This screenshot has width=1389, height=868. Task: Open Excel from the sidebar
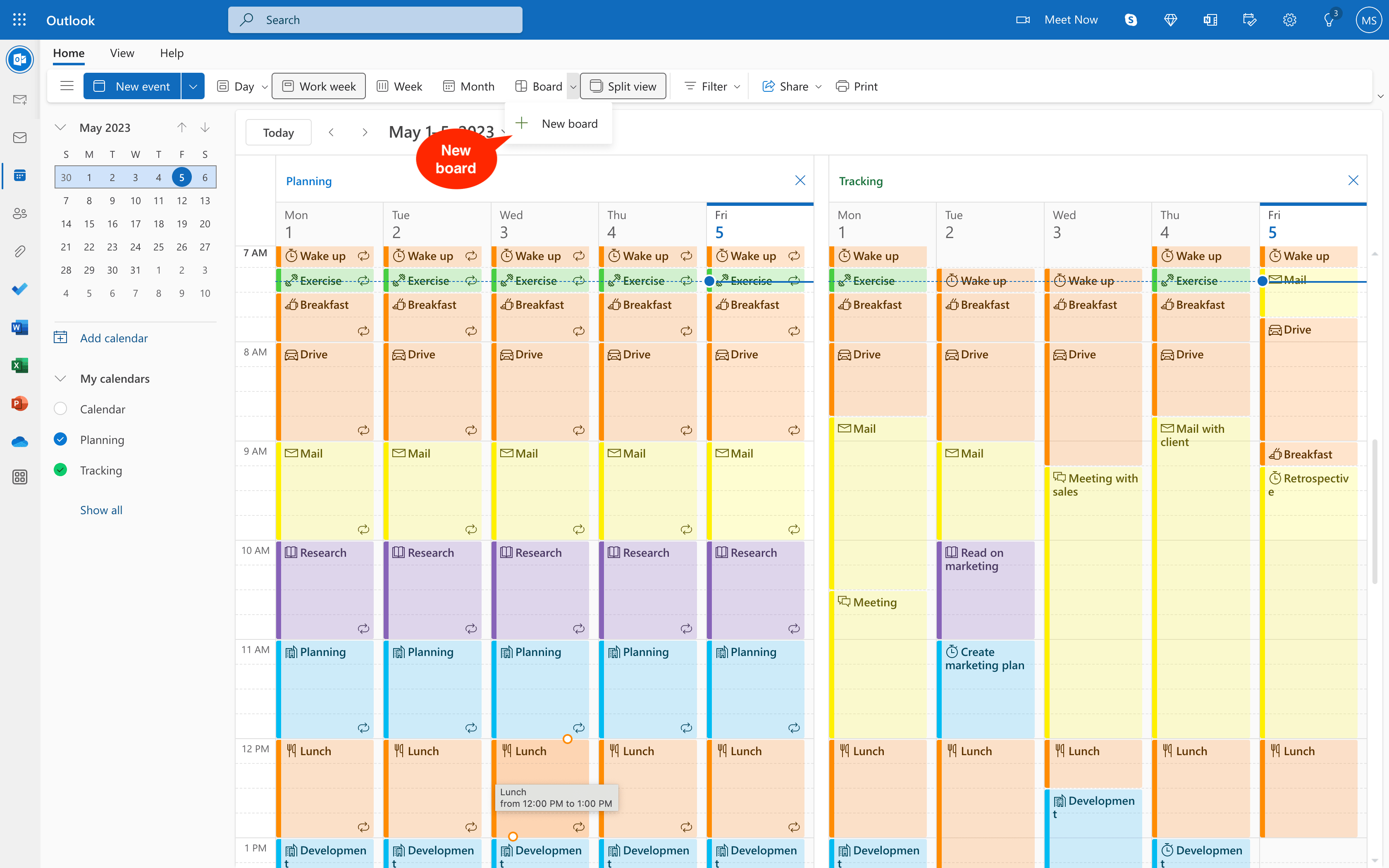pyautogui.click(x=19, y=365)
